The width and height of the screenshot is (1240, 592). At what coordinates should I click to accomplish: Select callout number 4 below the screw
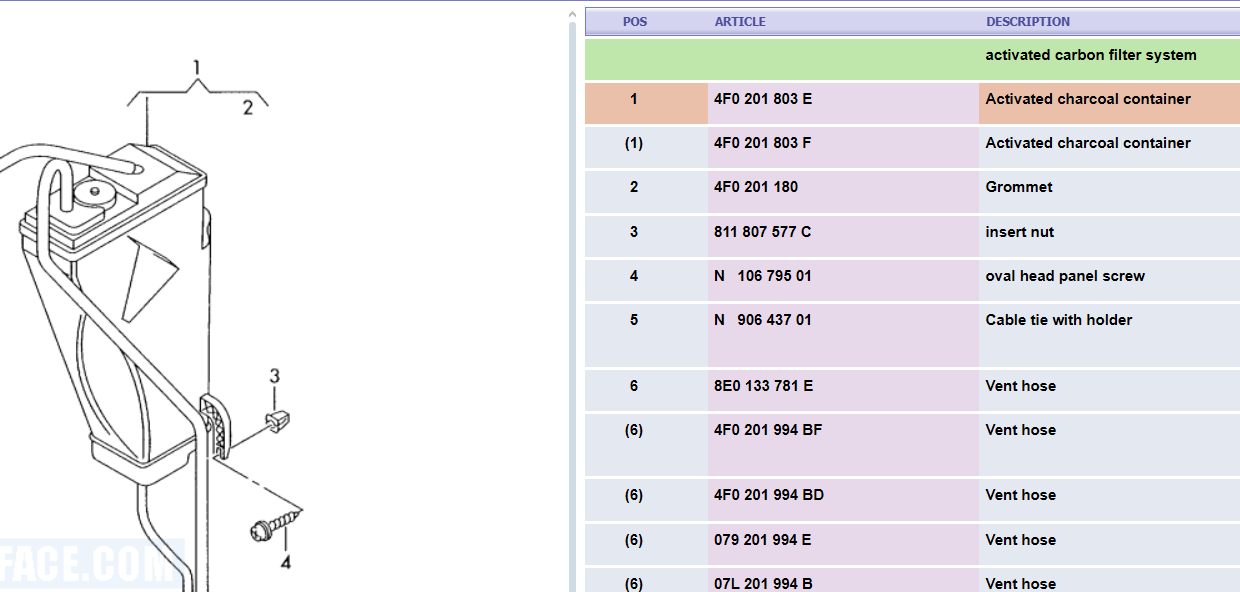286,563
